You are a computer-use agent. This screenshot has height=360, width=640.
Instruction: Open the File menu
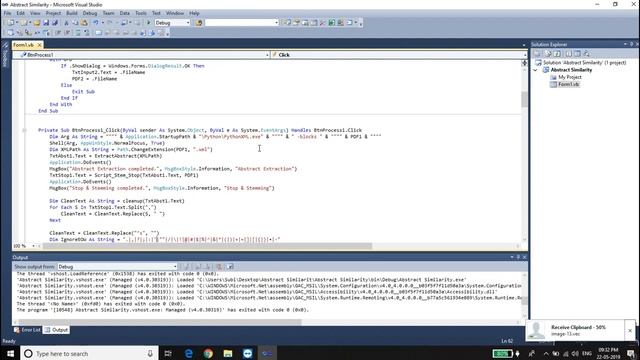tap(7, 13)
